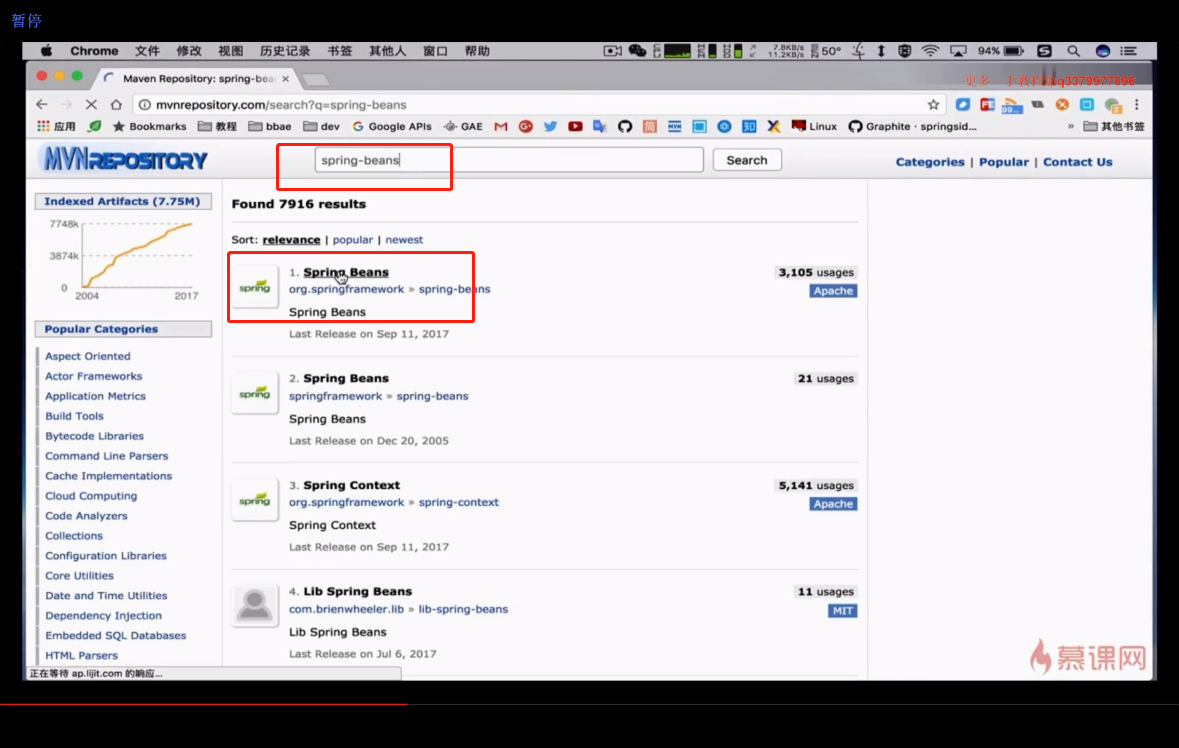Screen dimensions: 1179x748
Task: Open the 教程 bookmarks folder
Action: pyautogui.click(x=217, y=126)
